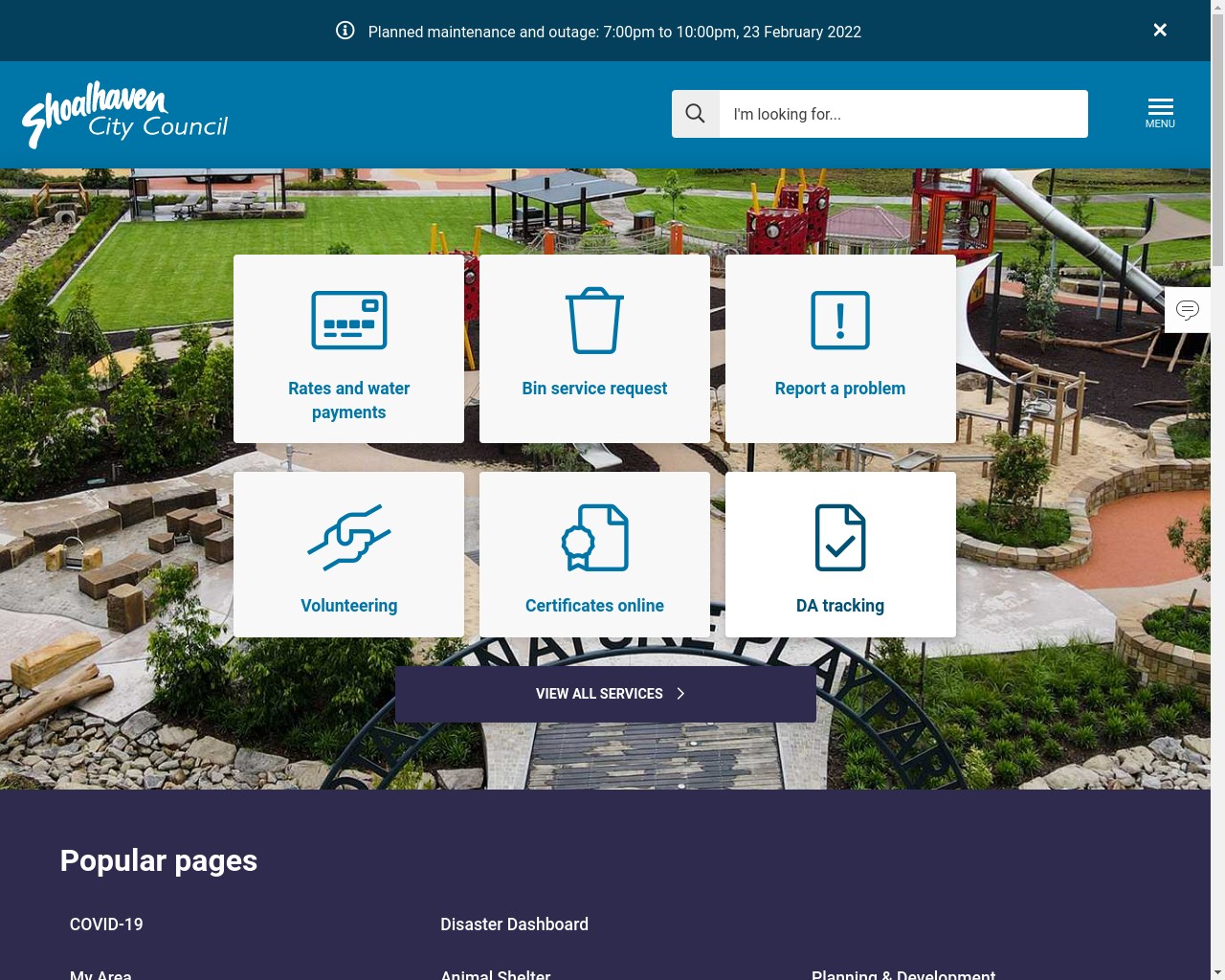This screenshot has height=980, width=1225.
Task: Click the arrow chevron on VIEW ALL SERVICES
Action: pos(680,694)
